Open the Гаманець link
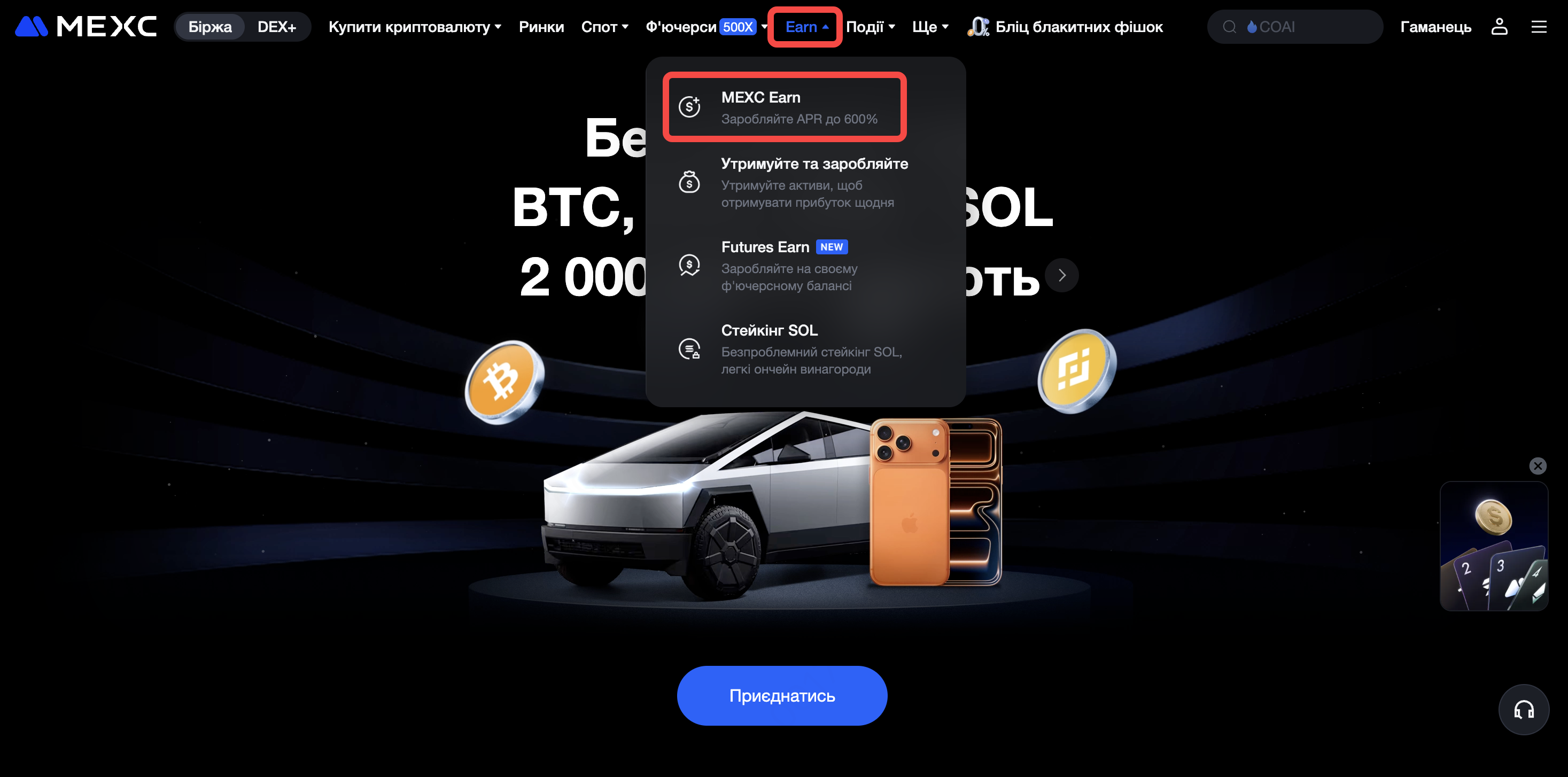 (1435, 27)
